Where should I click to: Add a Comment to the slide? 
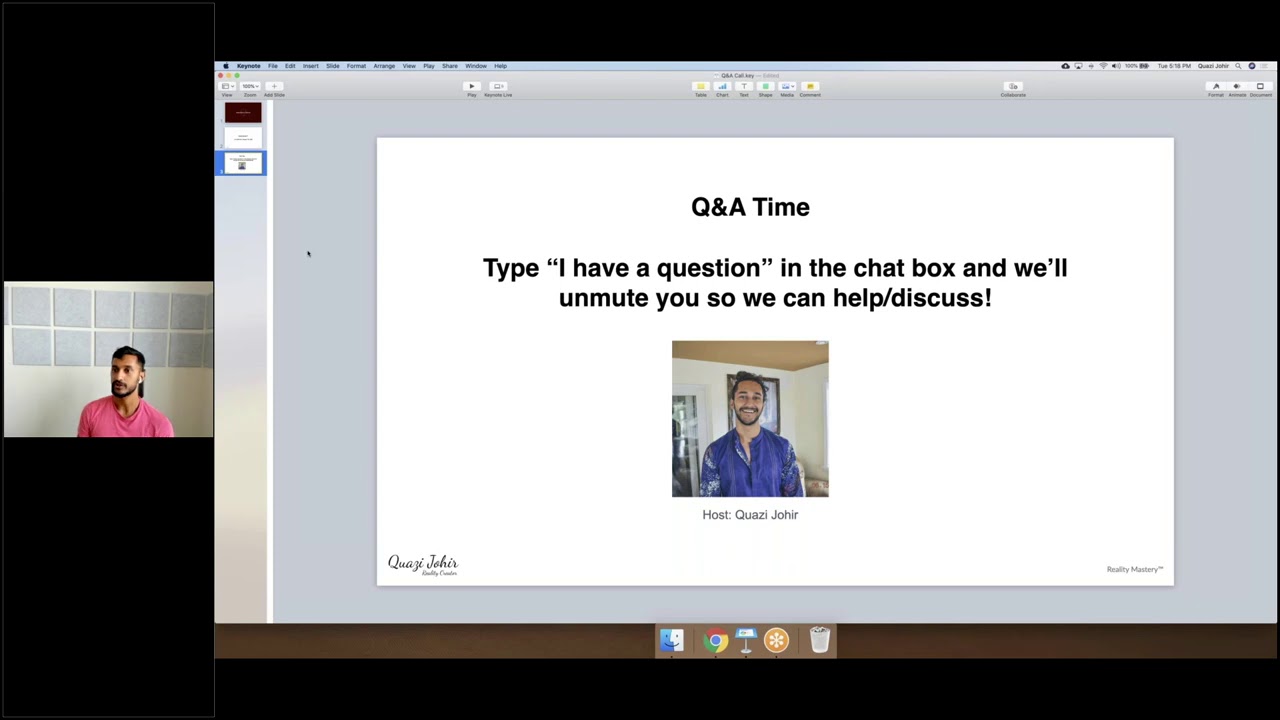tap(809, 86)
